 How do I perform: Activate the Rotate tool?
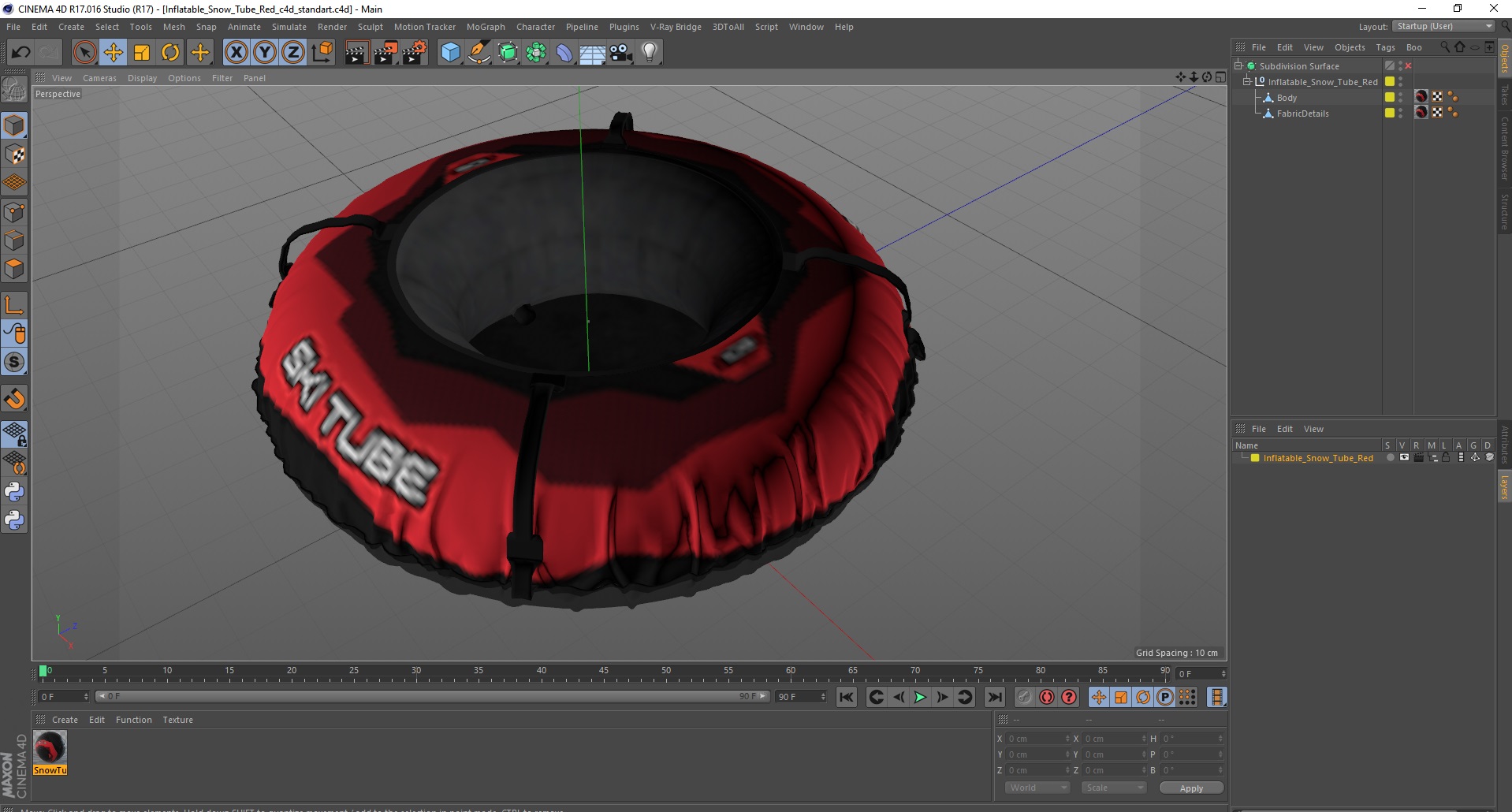(x=170, y=52)
